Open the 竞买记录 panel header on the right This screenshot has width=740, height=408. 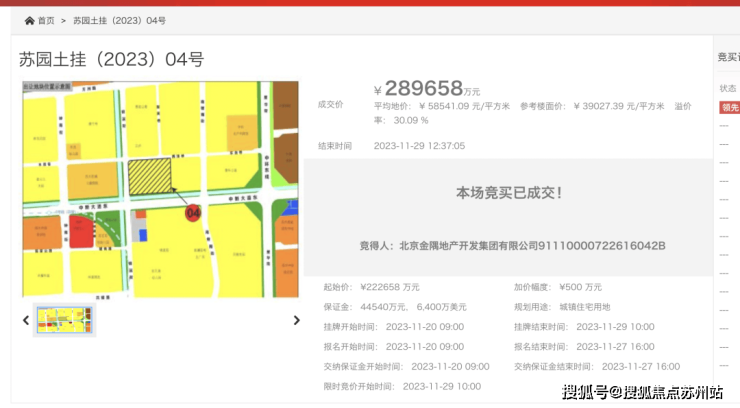[728, 58]
